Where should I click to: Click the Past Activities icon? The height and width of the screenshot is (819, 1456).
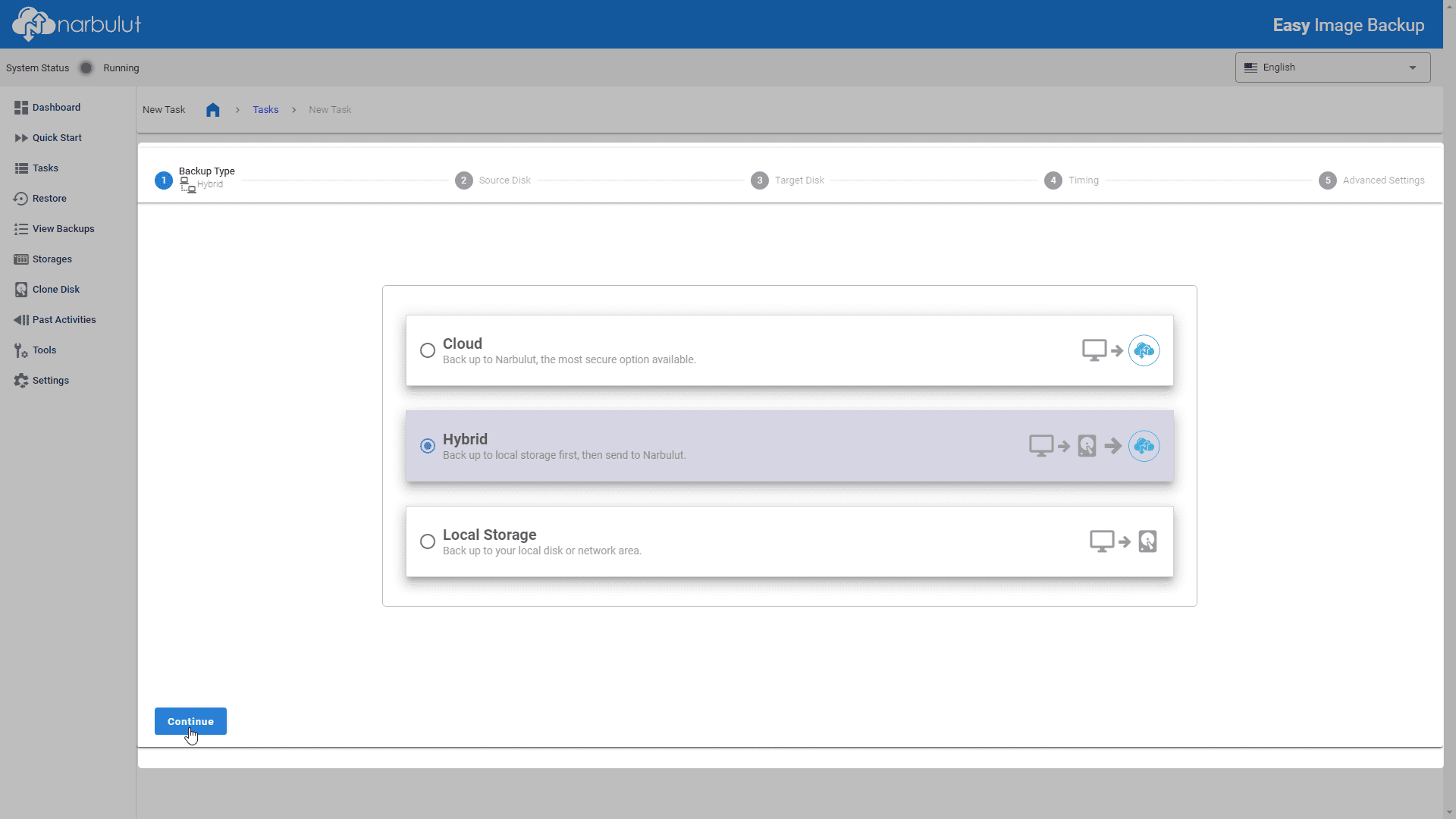21,320
